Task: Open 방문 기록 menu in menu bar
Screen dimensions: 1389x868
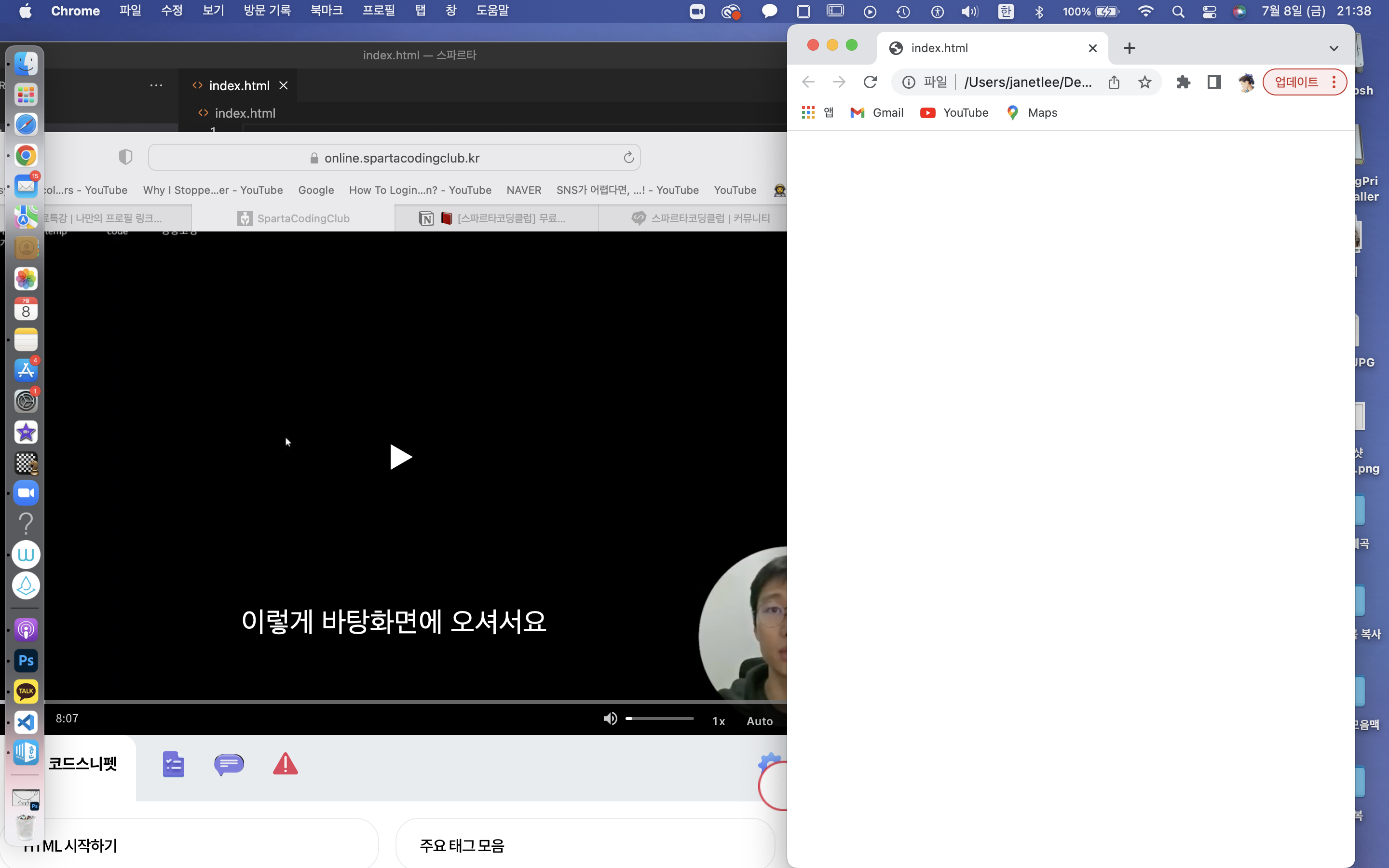Action: [x=267, y=11]
